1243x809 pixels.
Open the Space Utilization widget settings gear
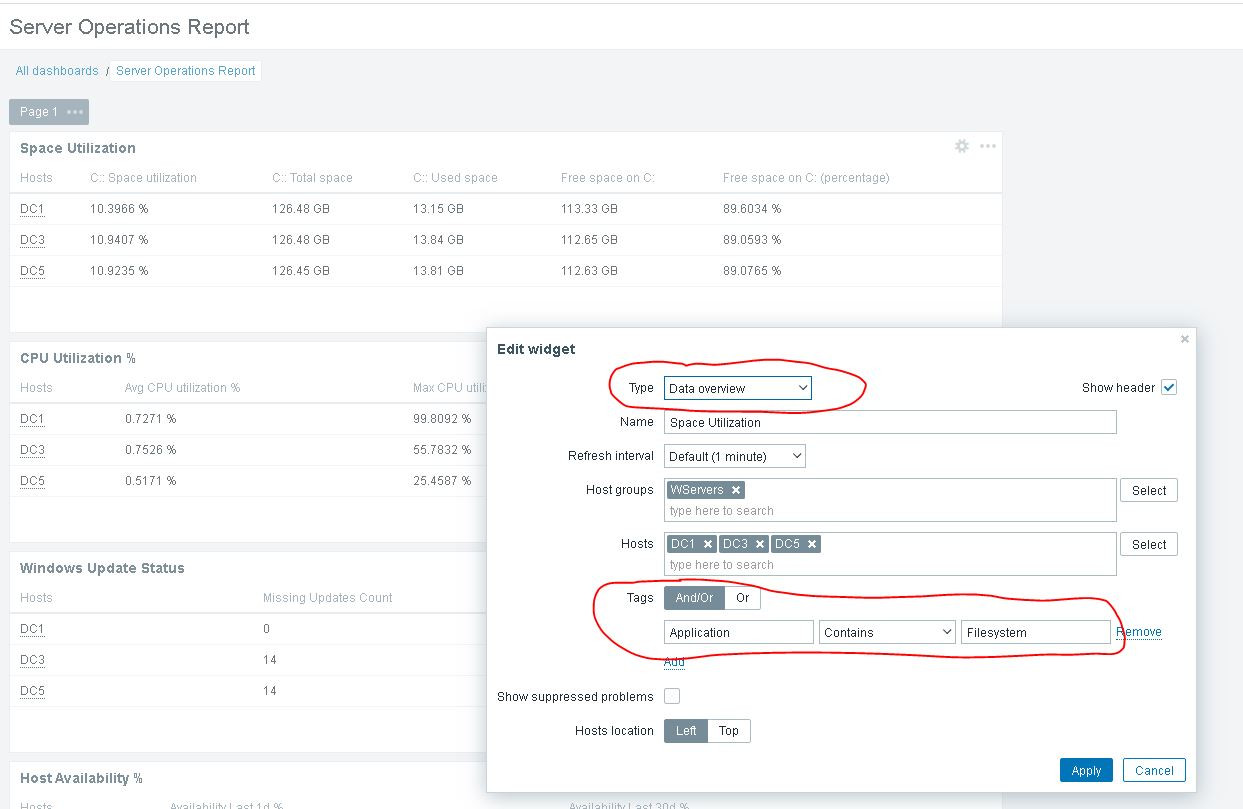(x=961, y=146)
